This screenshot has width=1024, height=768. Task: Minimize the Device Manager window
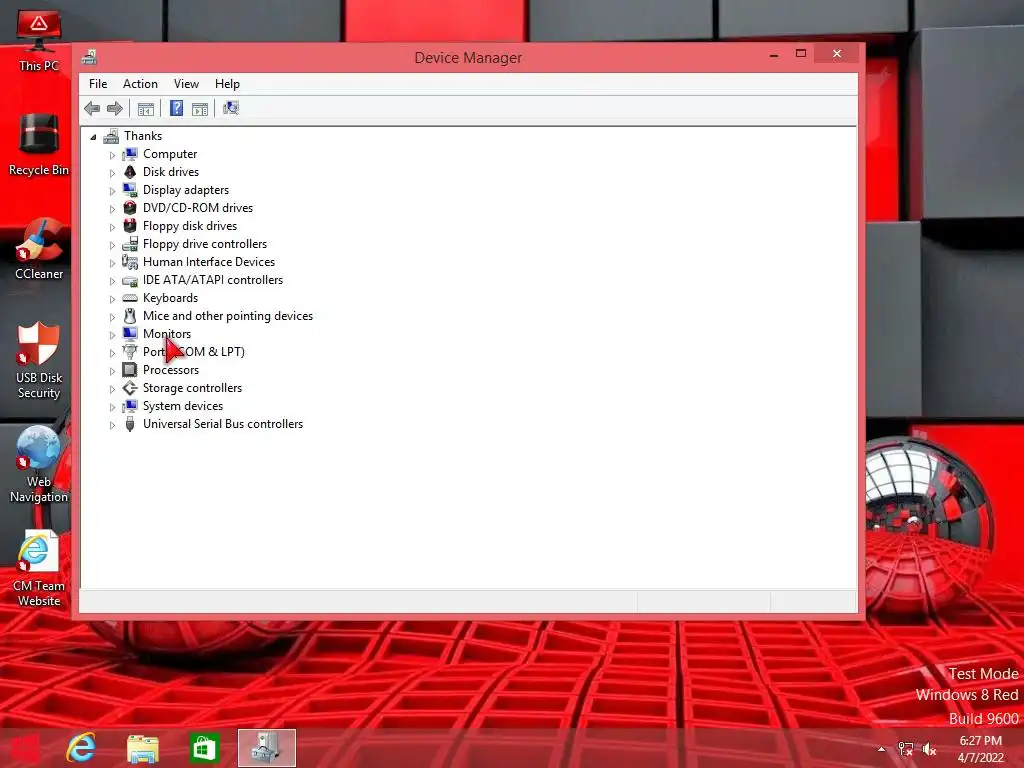click(774, 54)
